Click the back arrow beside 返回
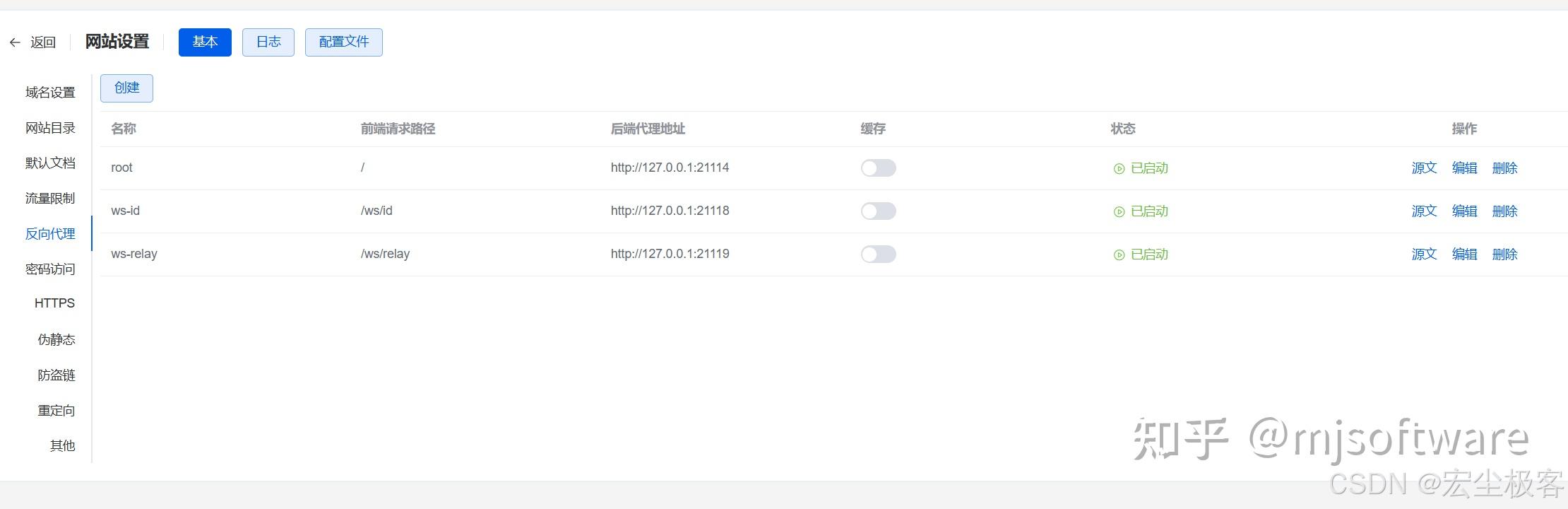The image size is (1568, 509). [x=15, y=42]
